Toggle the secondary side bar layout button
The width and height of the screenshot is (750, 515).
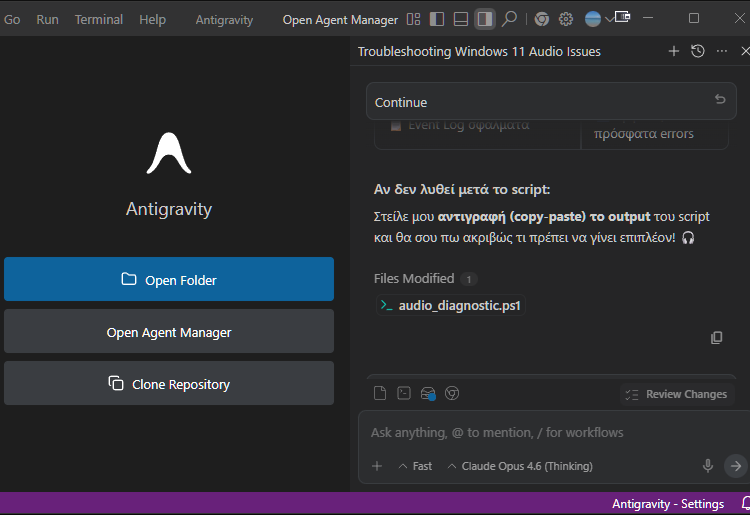tap(484, 19)
